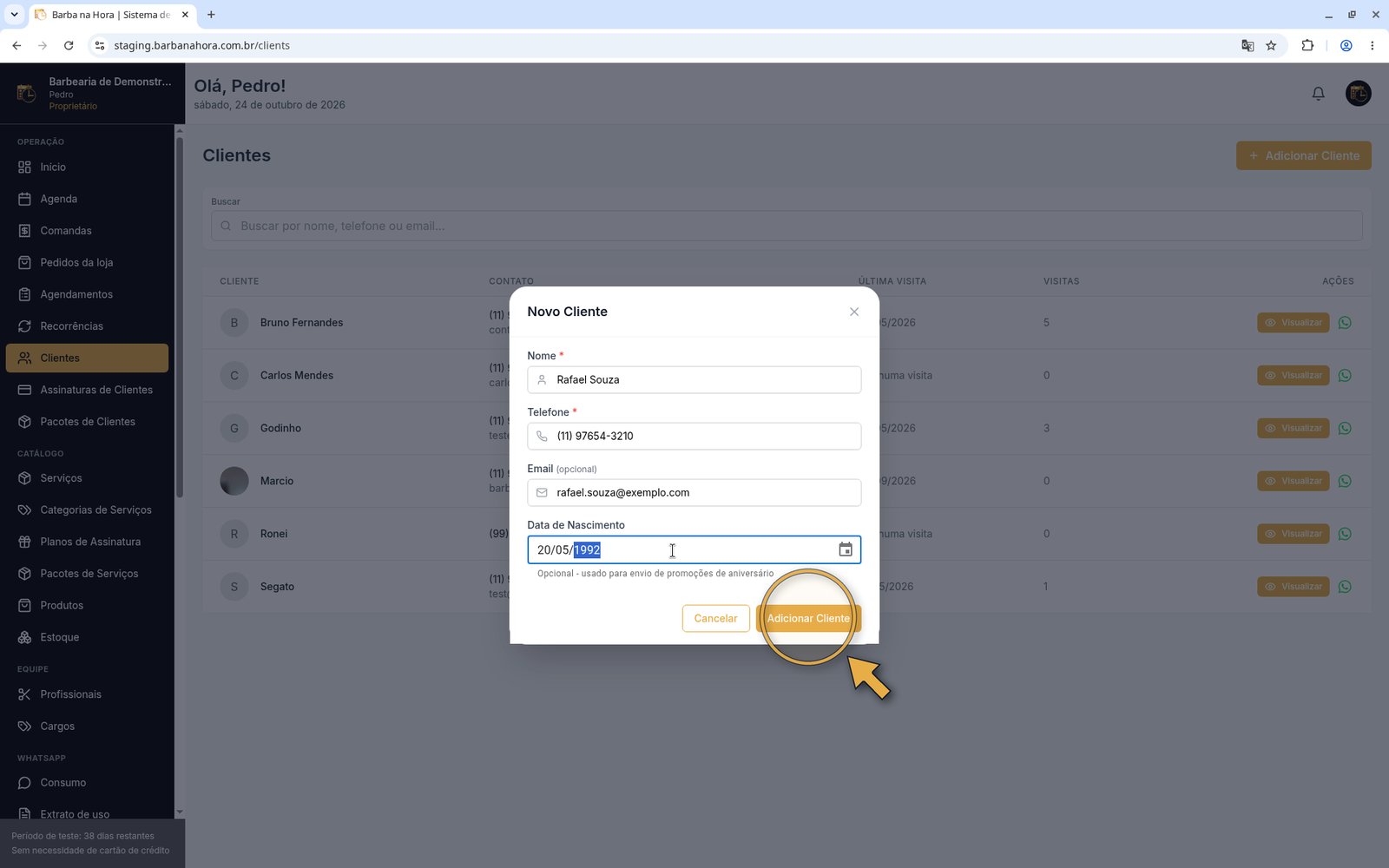Go to Início in sidebar
The width and height of the screenshot is (1389, 868).
[x=87, y=167]
